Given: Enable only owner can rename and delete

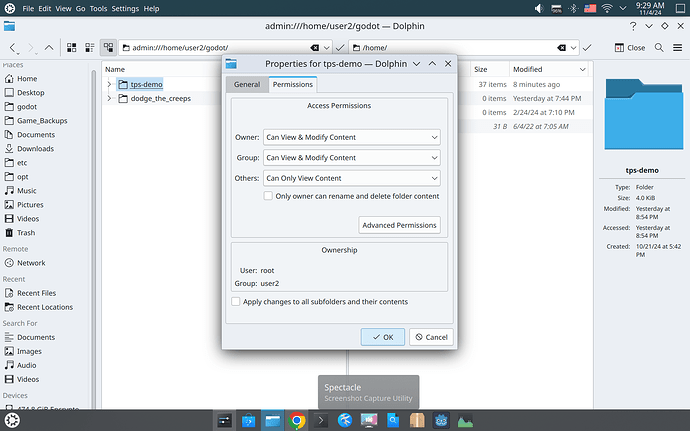Looking at the screenshot, I should pyautogui.click(x=268, y=196).
